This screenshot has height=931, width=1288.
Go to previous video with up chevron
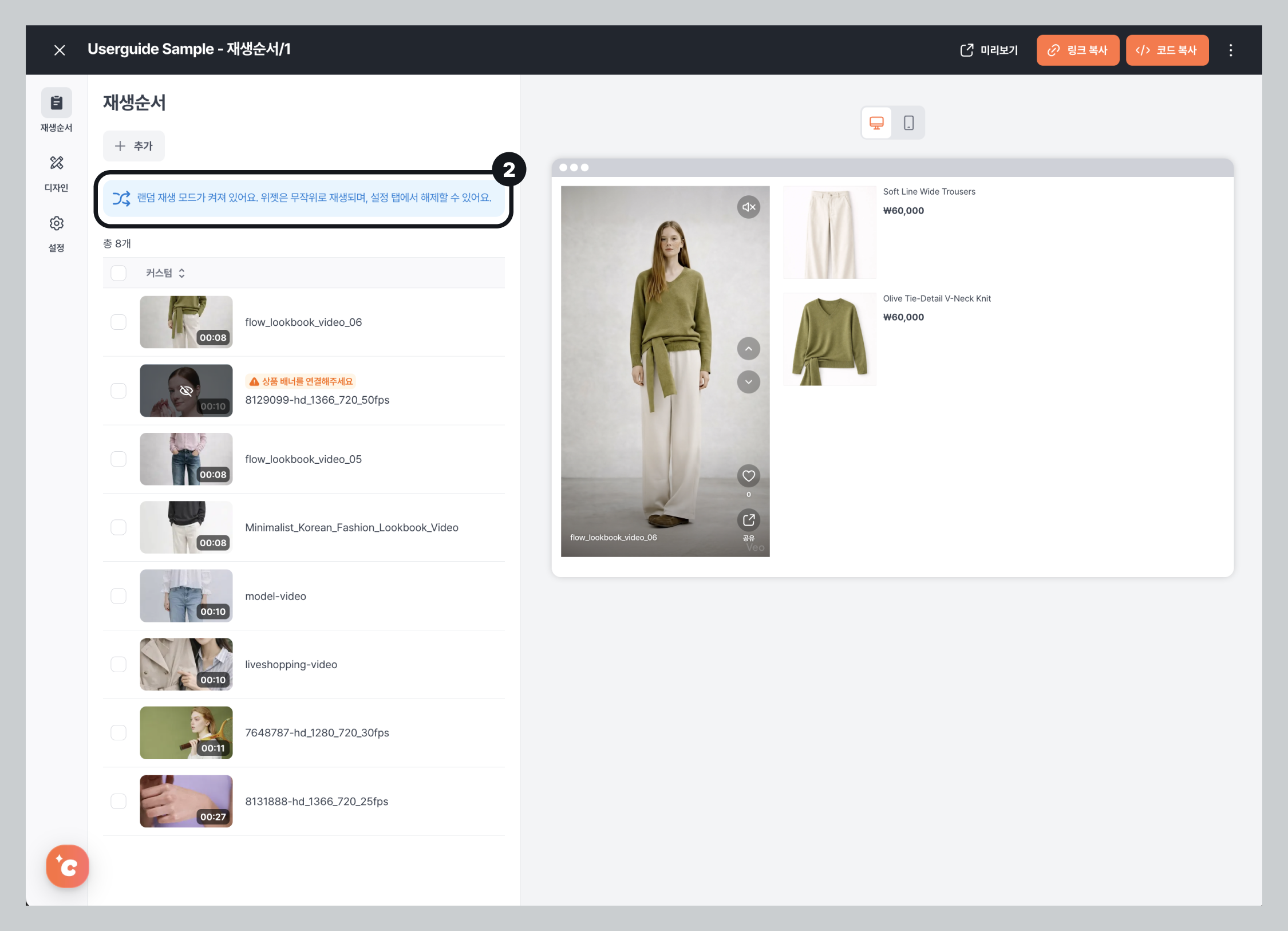[748, 349]
